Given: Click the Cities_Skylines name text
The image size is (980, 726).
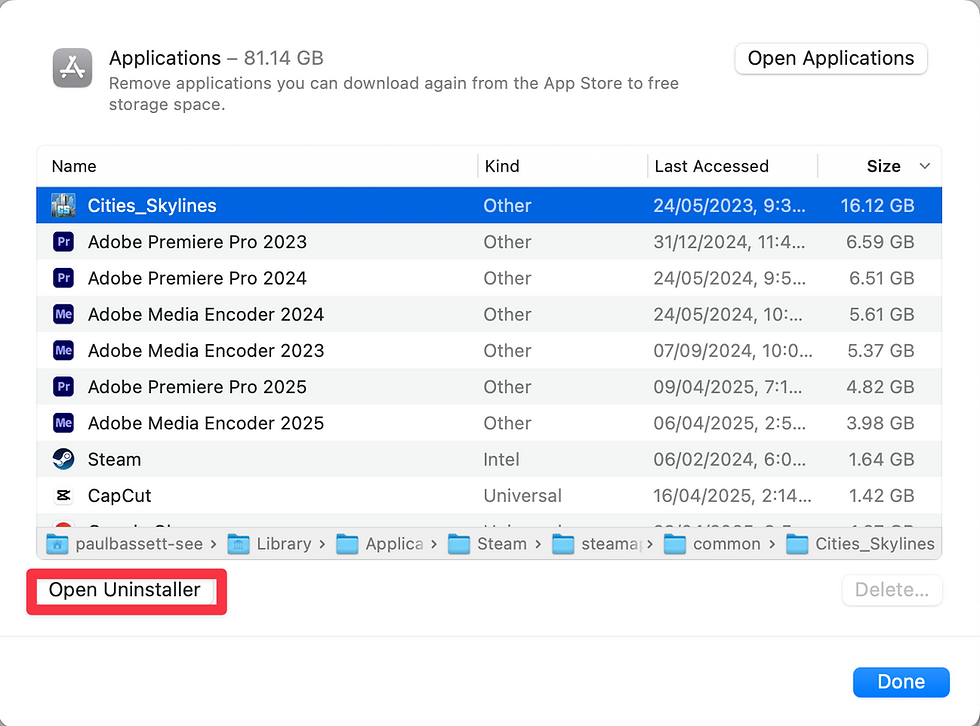Looking at the screenshot, I should [152, 206].
